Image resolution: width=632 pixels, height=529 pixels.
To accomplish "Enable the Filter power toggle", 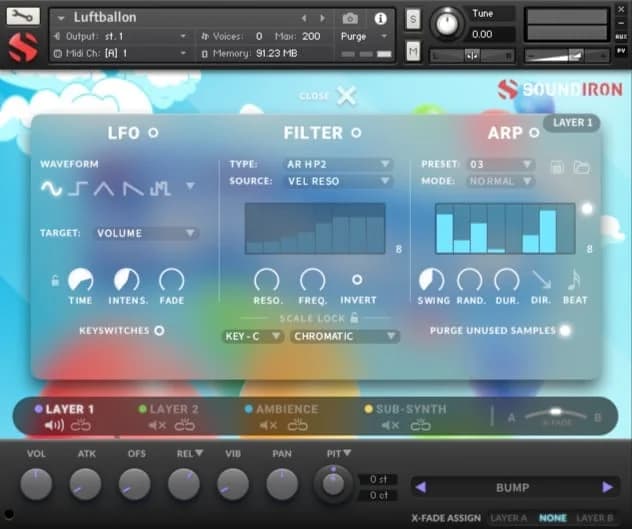I will [355, 132].
